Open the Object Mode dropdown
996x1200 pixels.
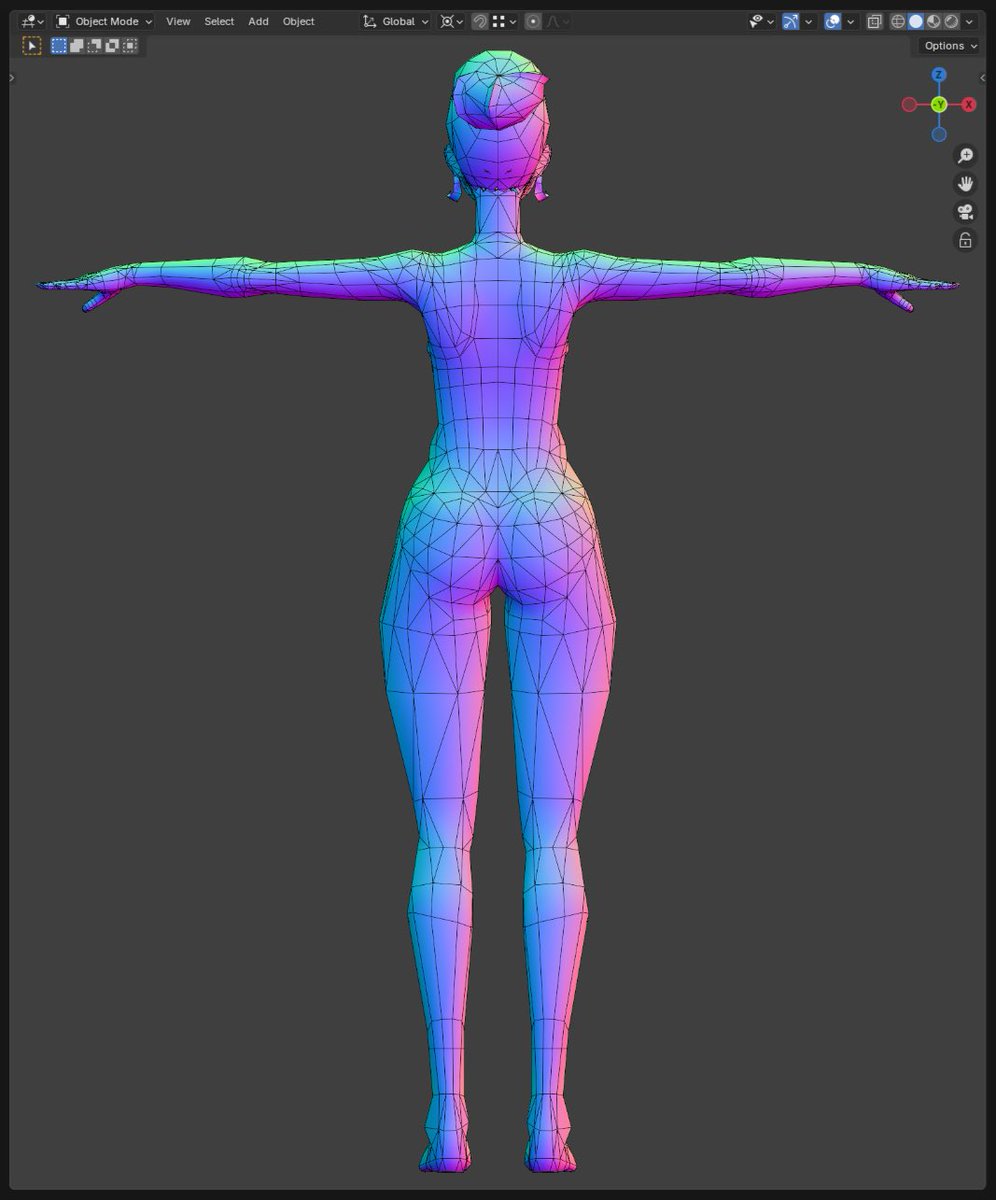104,21
